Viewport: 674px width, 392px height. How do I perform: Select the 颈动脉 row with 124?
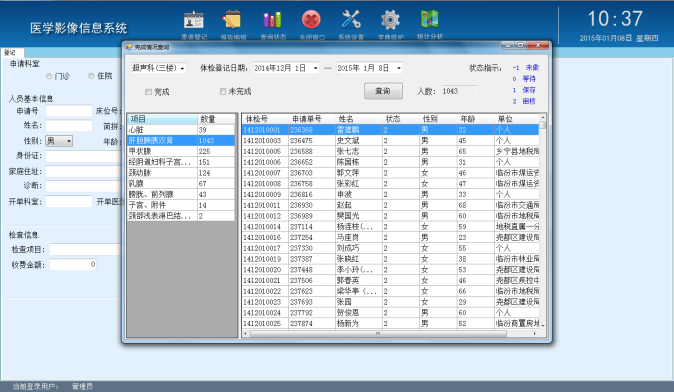(x=181, y=173)
